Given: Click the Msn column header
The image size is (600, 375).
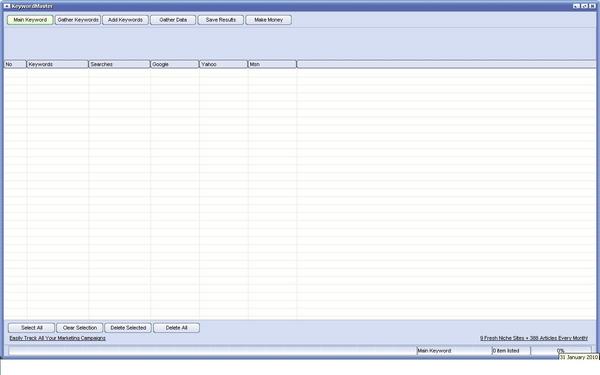Looking at the screenshot, I should click(272, 64).
